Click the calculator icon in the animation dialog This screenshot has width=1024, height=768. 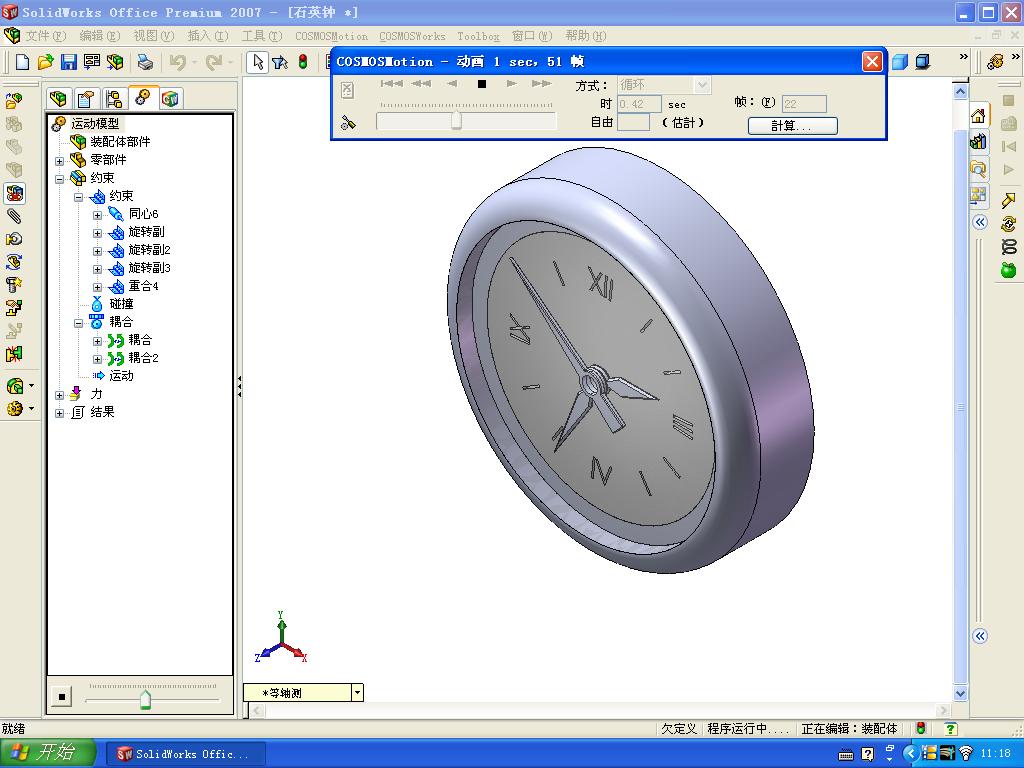coord(347,89)
